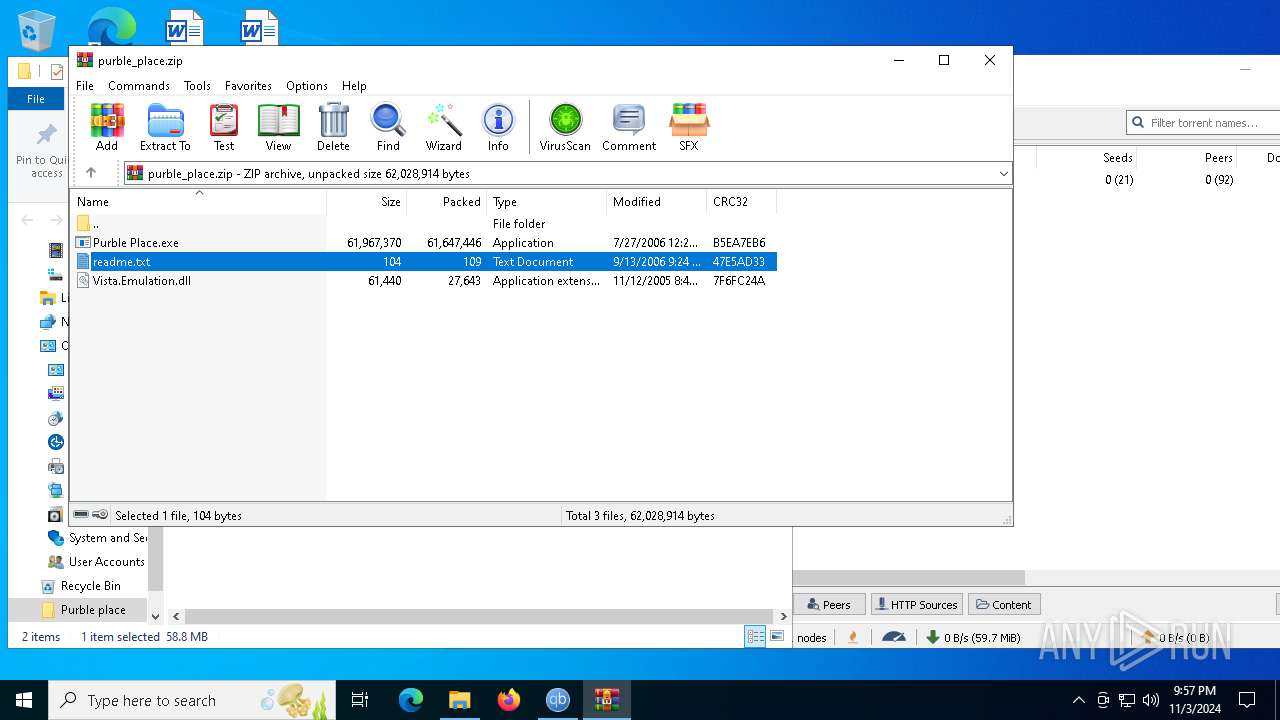
Task: Select the Purble Place.exe file
Action: point(136,243)
